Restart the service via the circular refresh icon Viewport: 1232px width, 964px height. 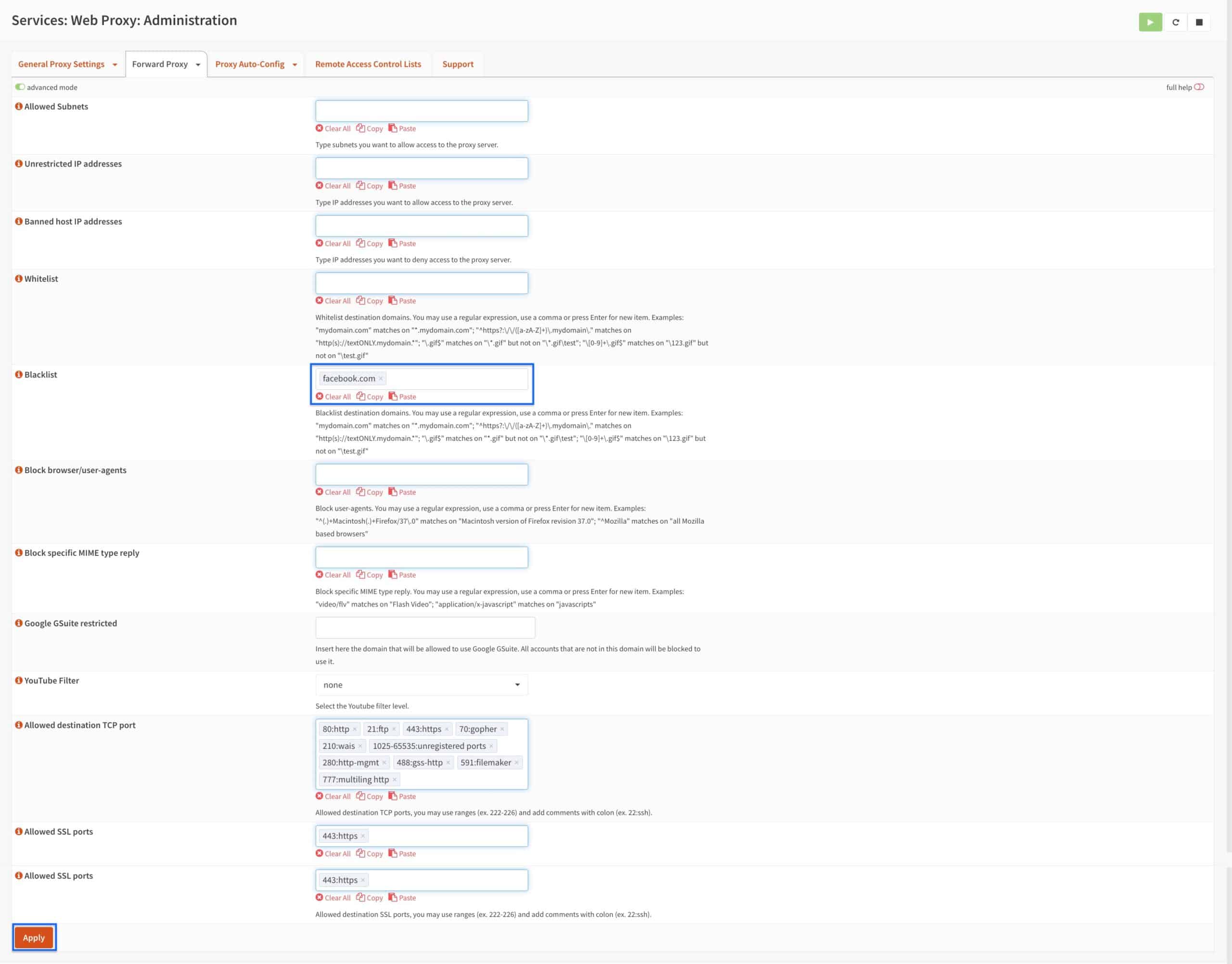pos(1176,22)
